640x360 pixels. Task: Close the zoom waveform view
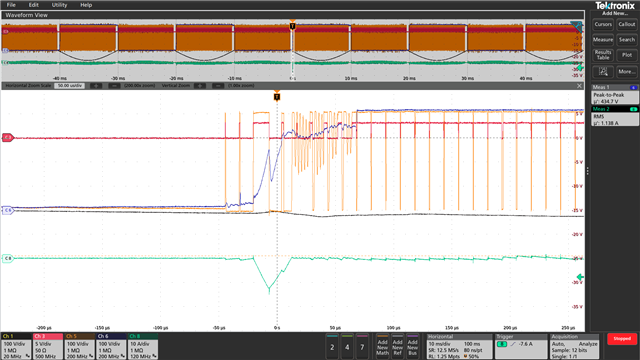pos(579,86)
